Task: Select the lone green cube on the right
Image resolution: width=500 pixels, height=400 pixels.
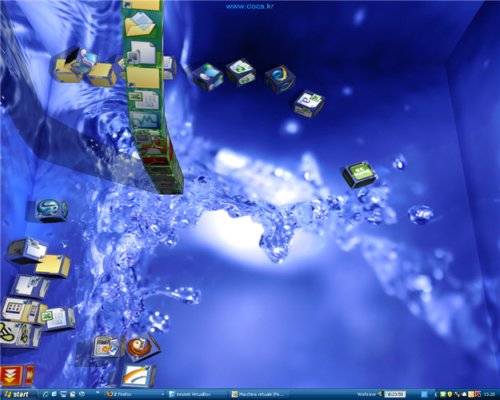Action: [359, 174]
